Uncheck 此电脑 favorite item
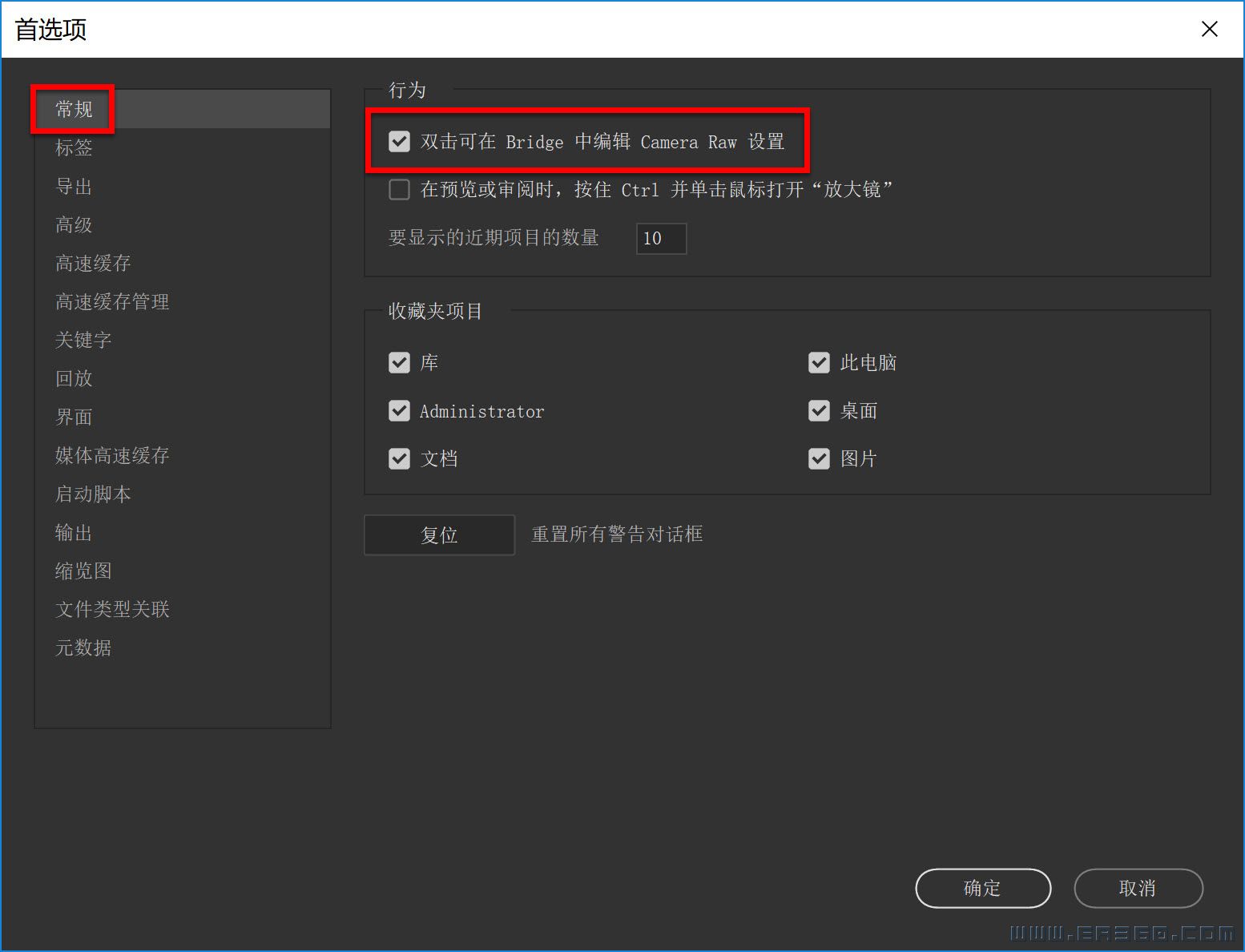The height and width of the screenshot is (952, 1245). [819, 362]
